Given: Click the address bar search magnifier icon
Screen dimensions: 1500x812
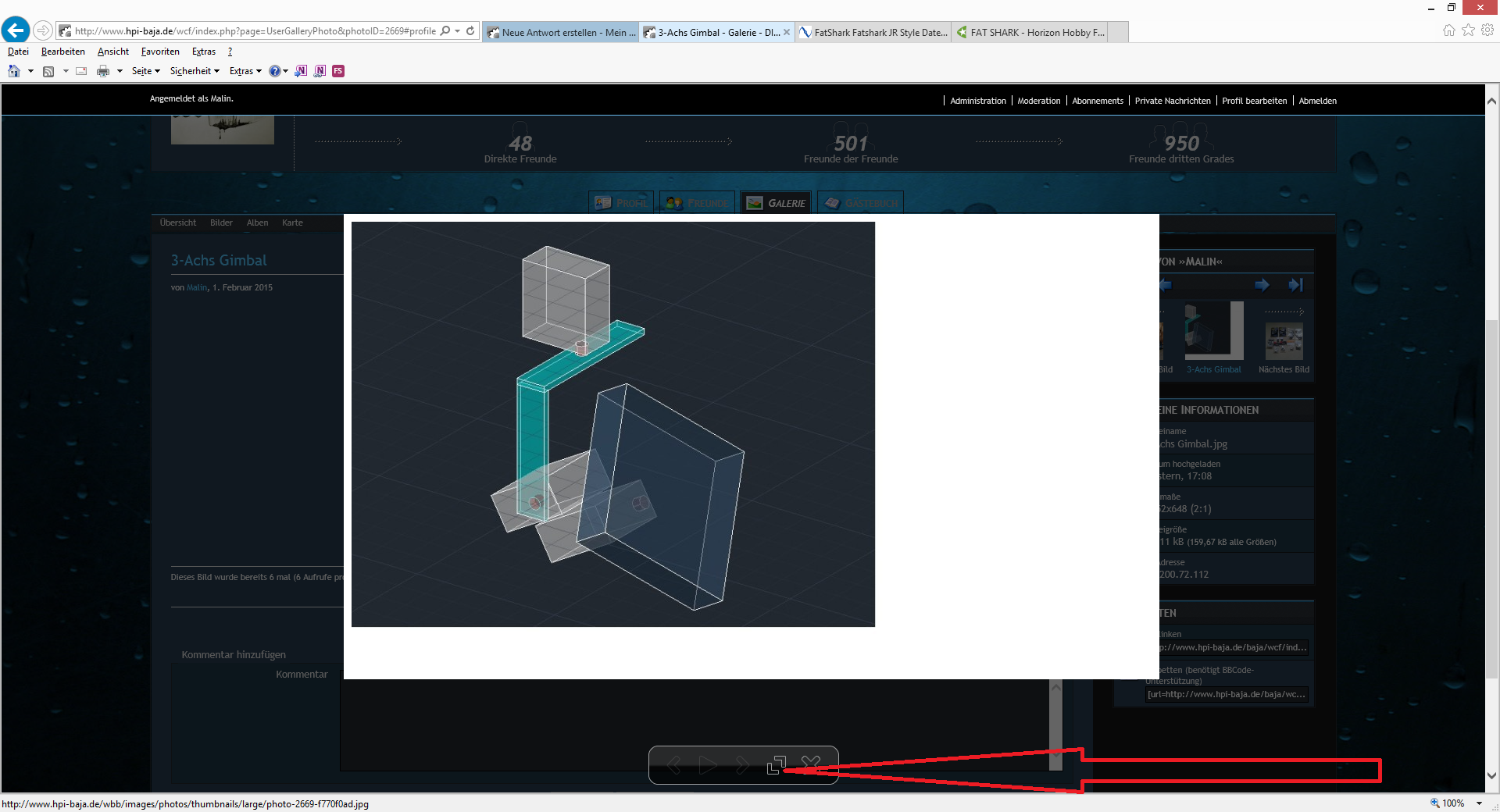Looking at the screenshot, I should [445, 31].
